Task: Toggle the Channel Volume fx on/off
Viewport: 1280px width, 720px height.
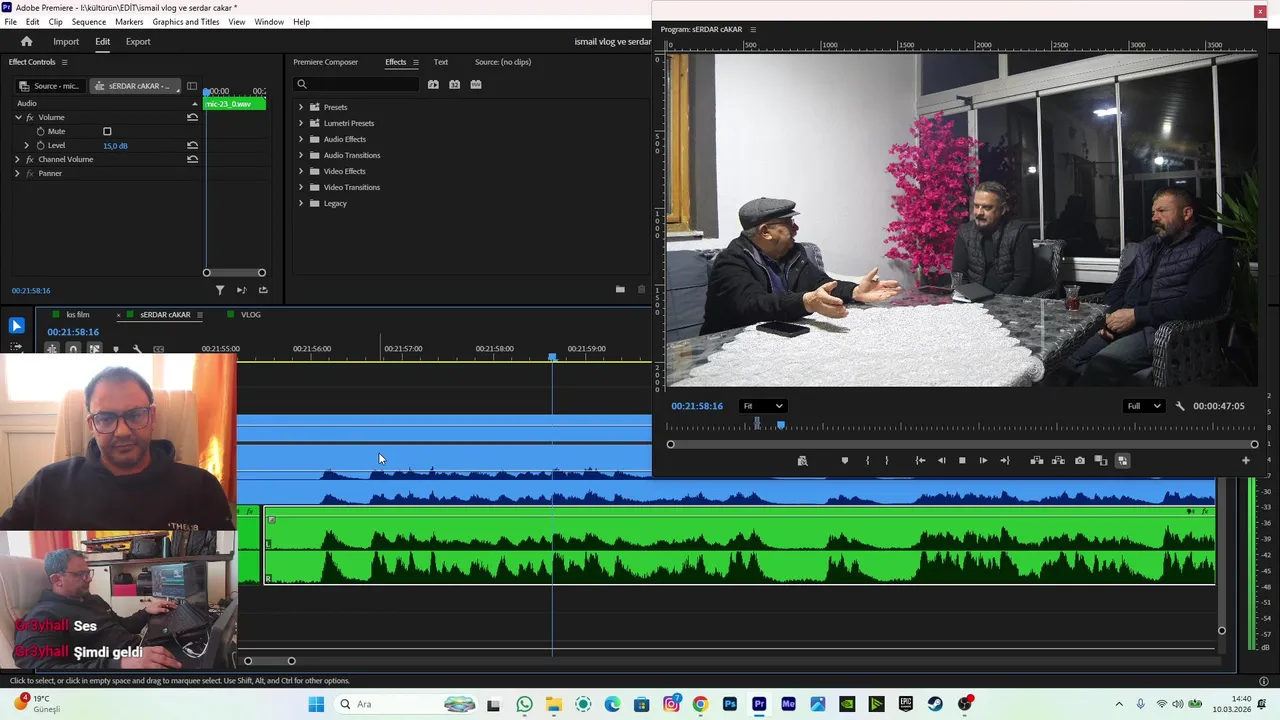Action: point(30,159)
